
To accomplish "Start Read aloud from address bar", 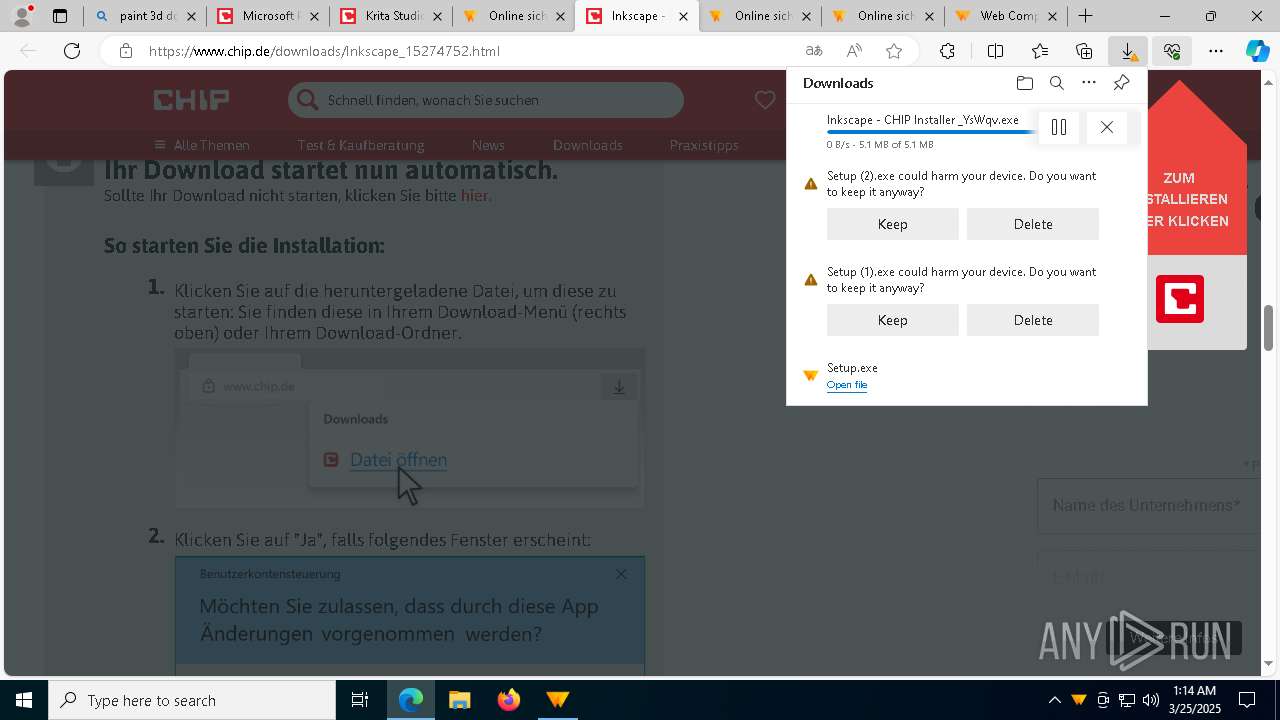I will (x=854, y=51).
